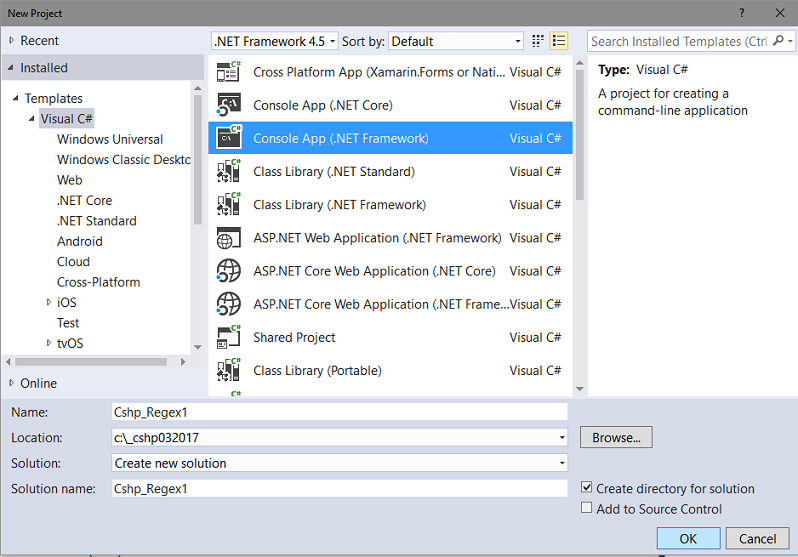Viewport: 798px width, 557px height.
Task: Expand the Recent section
Action: point(11,40)
